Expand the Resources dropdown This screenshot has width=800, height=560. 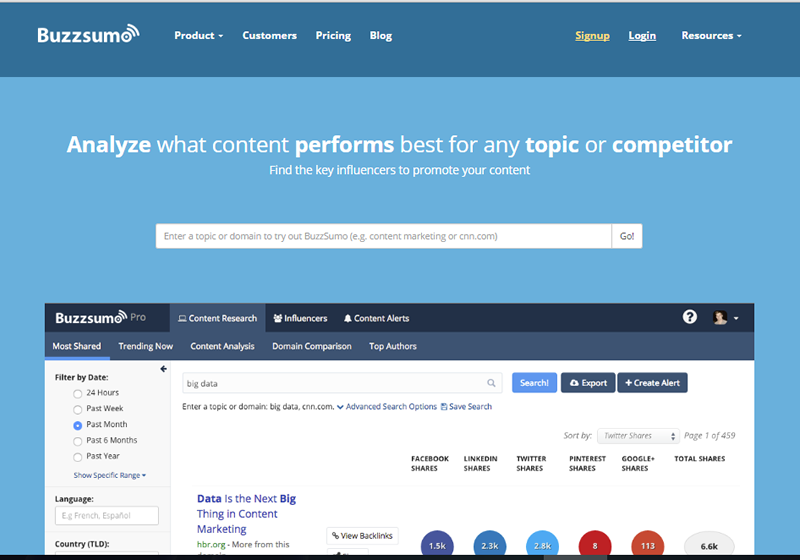point(711,35)
